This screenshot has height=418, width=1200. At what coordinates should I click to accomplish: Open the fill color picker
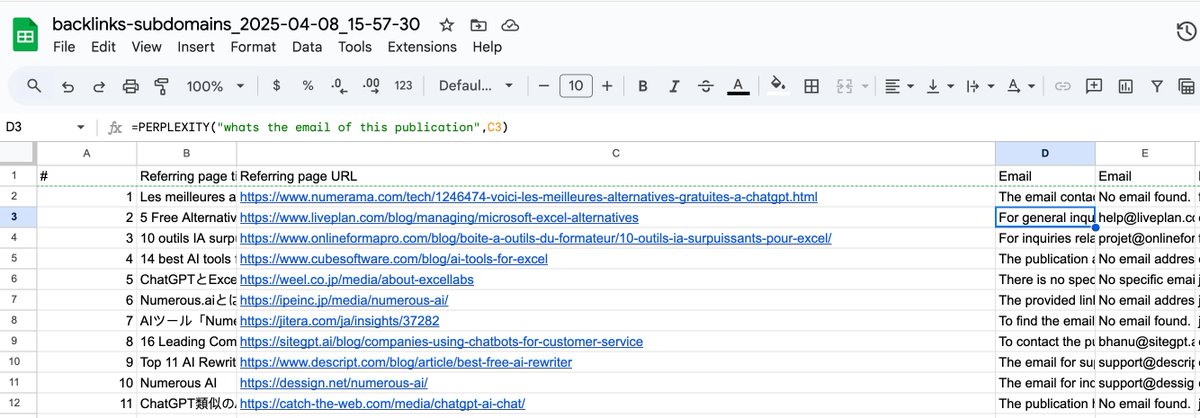tap(778, 86)
